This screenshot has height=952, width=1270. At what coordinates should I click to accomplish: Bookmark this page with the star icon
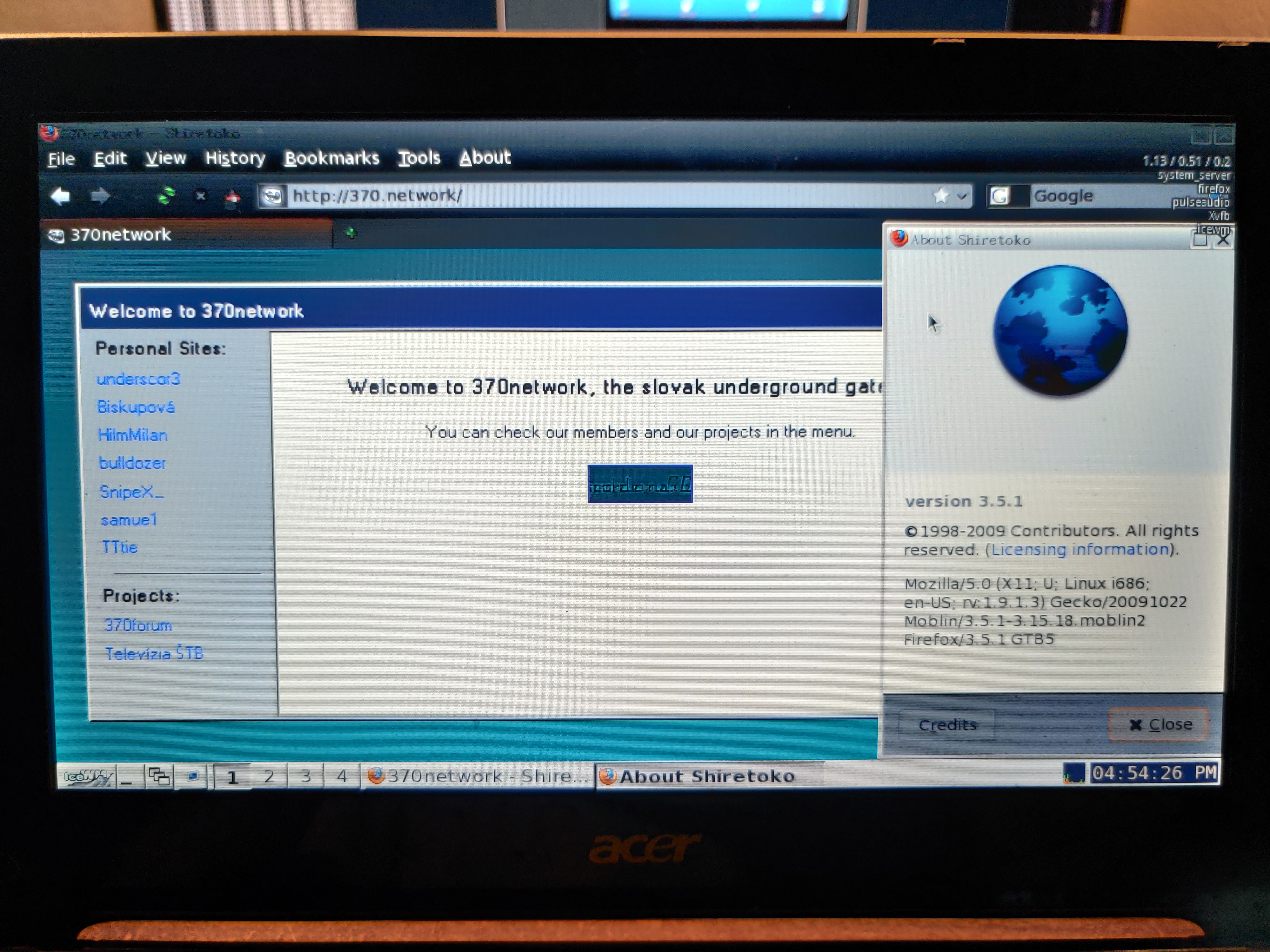click(x=940, y=196)
